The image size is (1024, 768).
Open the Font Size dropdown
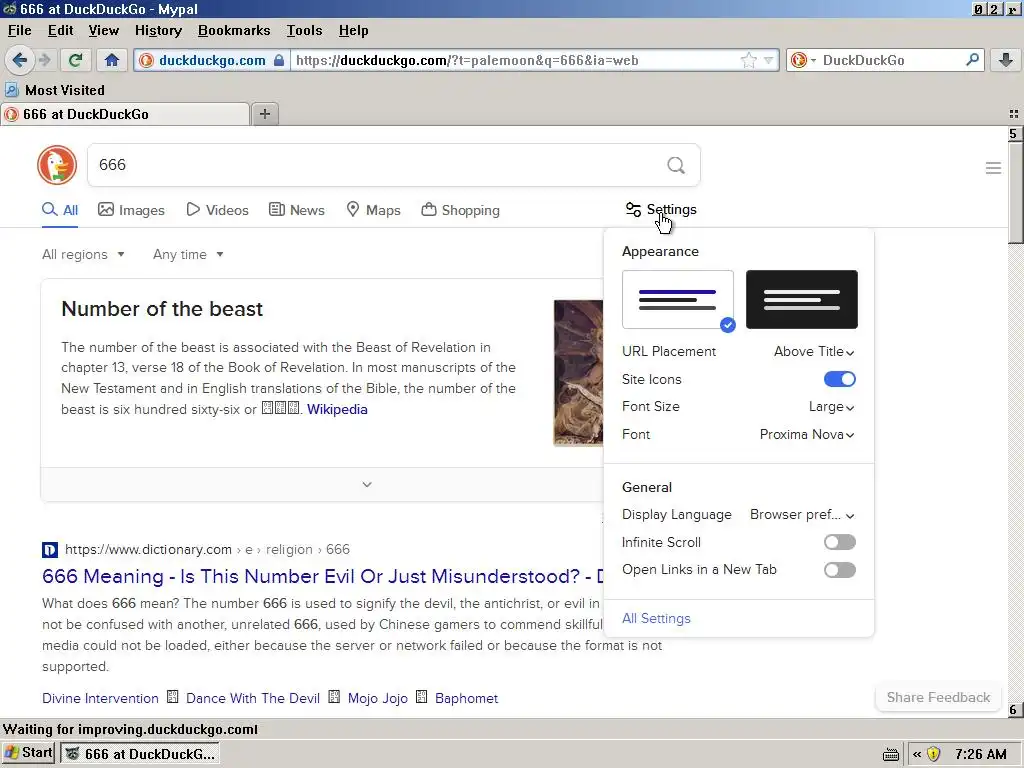click(x=832, y=407)
